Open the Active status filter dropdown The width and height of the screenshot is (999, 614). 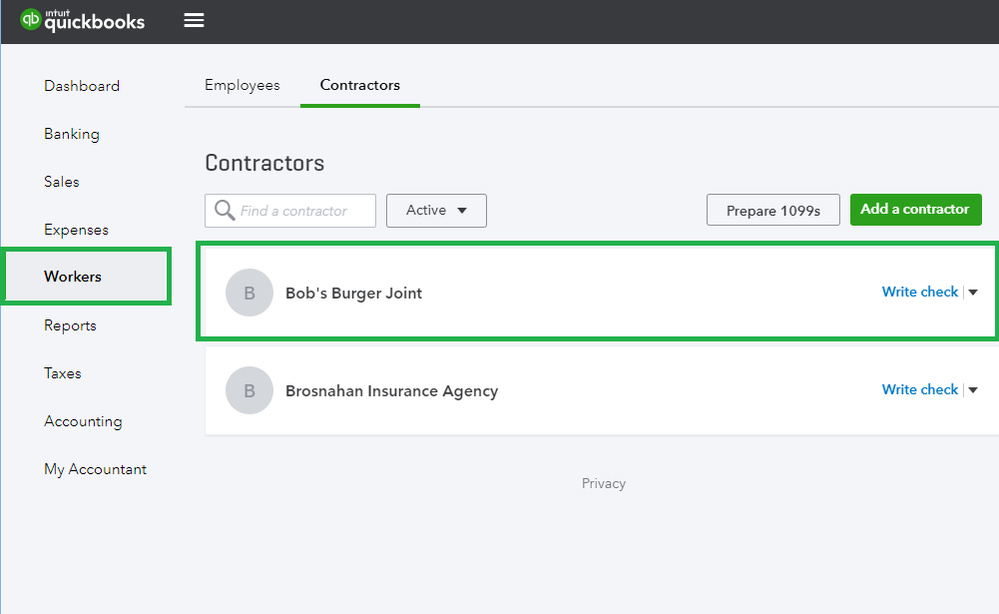click(436, 211)
